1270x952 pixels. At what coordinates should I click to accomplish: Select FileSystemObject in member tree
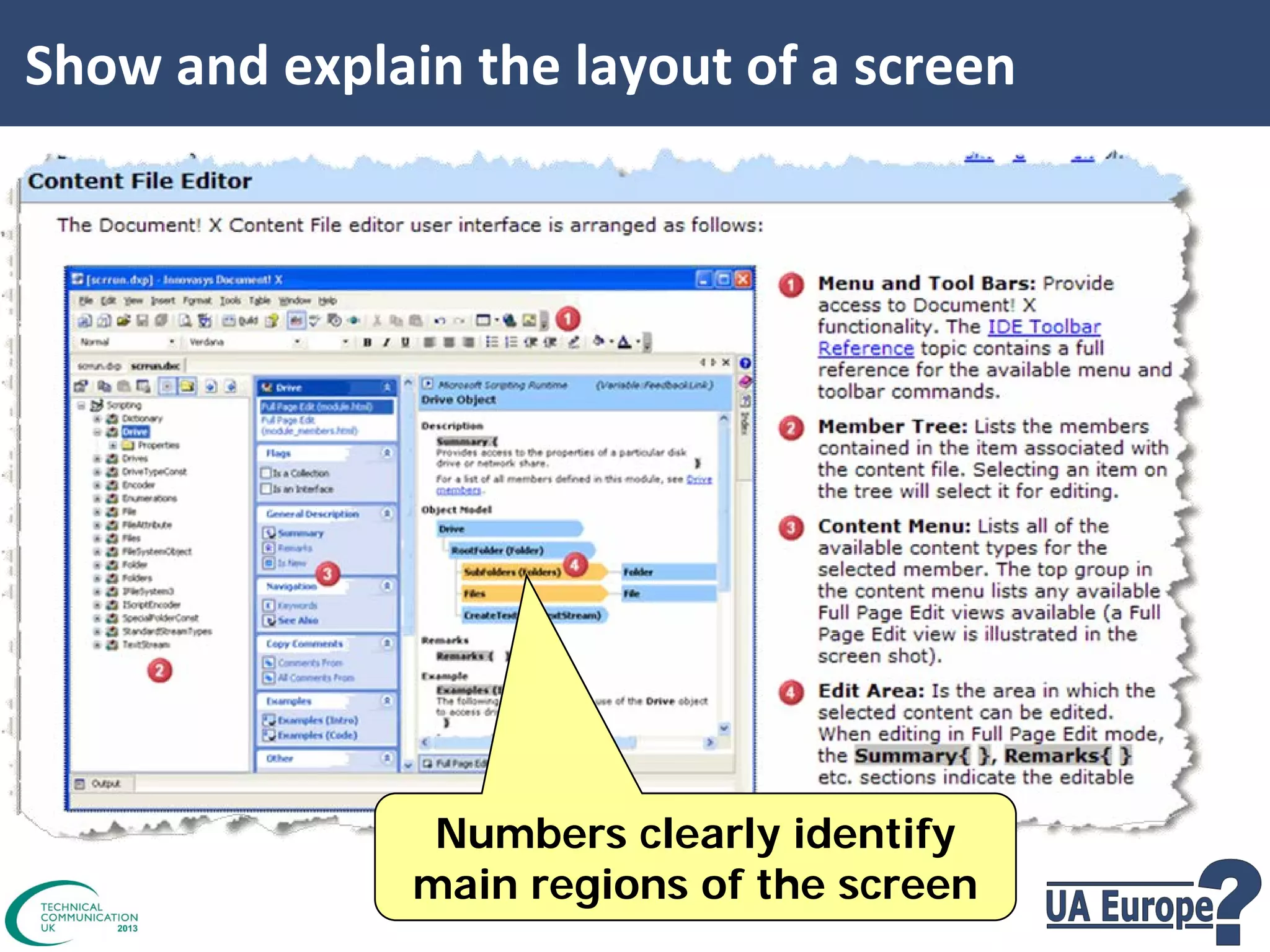pos(156,551)
